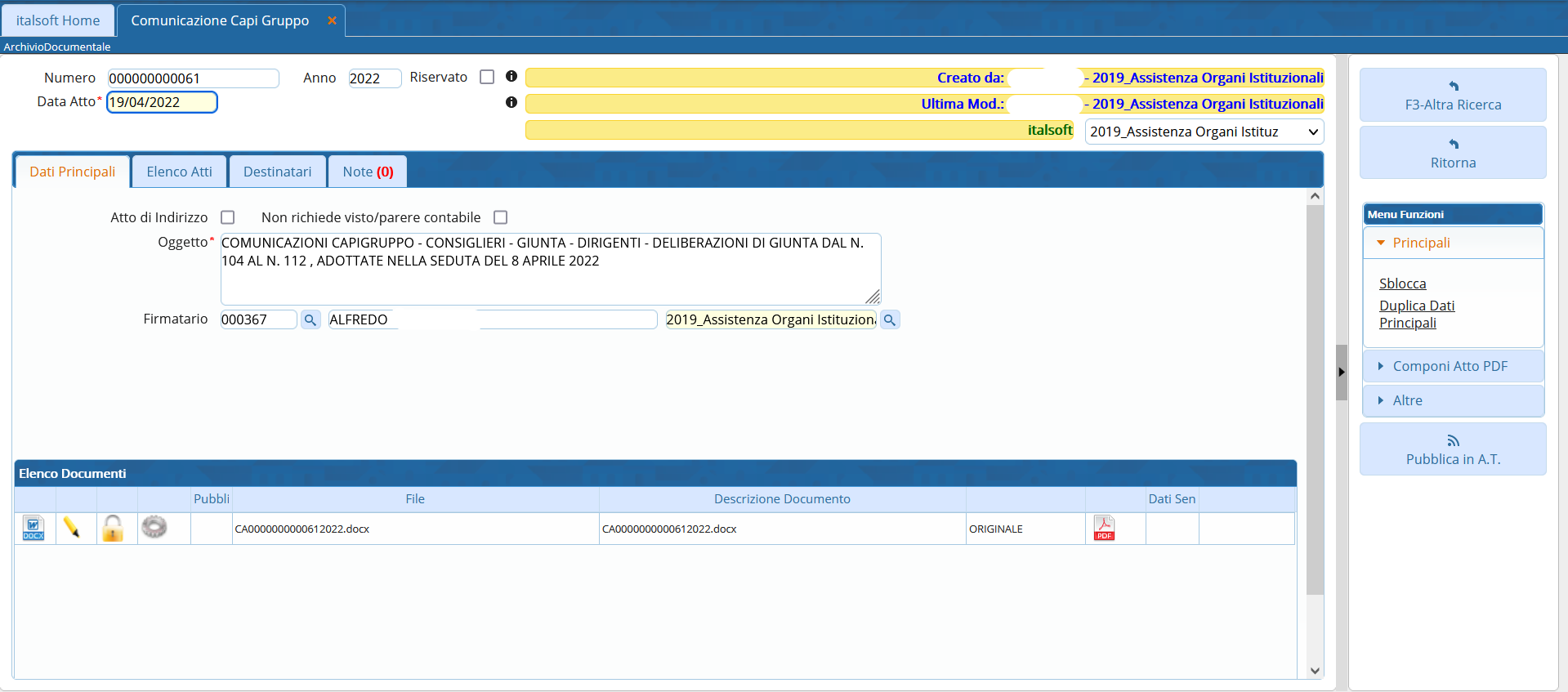Click the info icon next to Riservato
The width and height of the screenshot is (1568, 692).
point(511,77)
